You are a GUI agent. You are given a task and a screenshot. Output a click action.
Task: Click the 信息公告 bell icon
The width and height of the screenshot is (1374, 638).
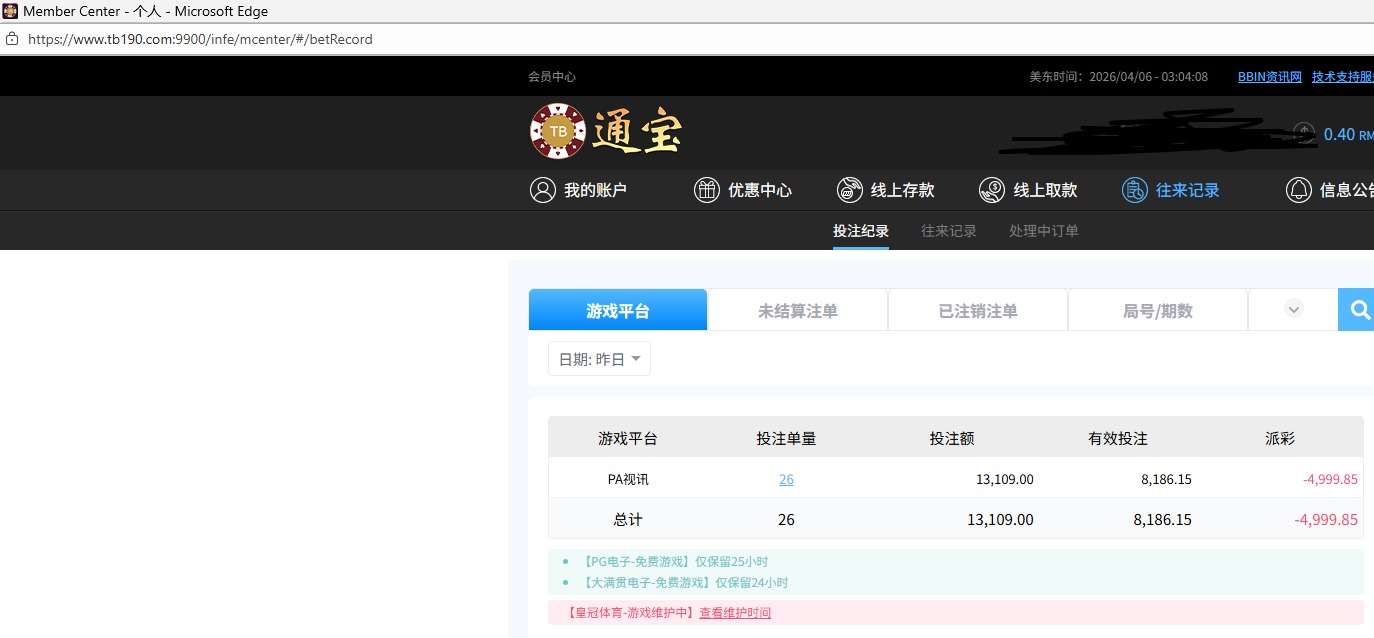pos(1298,190)
